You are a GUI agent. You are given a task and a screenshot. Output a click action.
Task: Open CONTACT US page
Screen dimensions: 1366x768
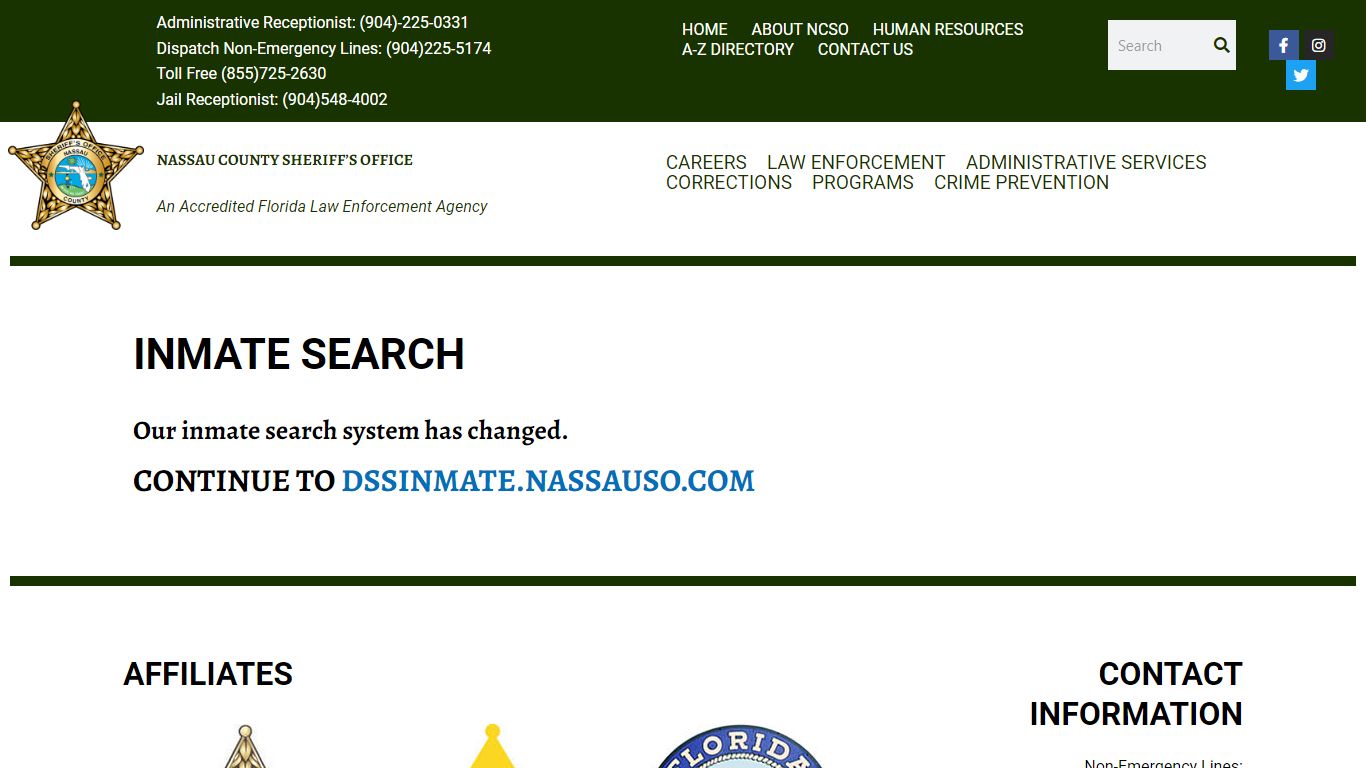click(x=865, y=49)
